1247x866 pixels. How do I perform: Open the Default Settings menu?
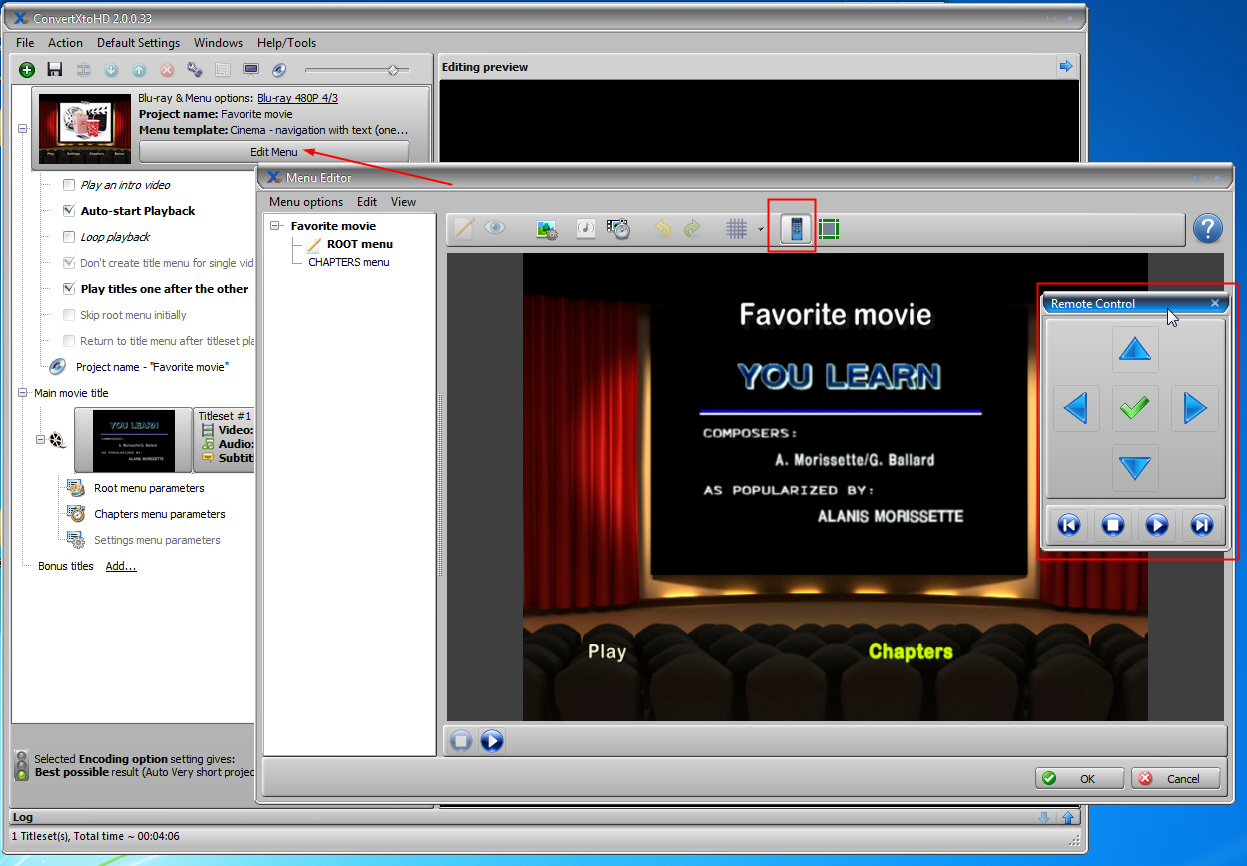138,43
